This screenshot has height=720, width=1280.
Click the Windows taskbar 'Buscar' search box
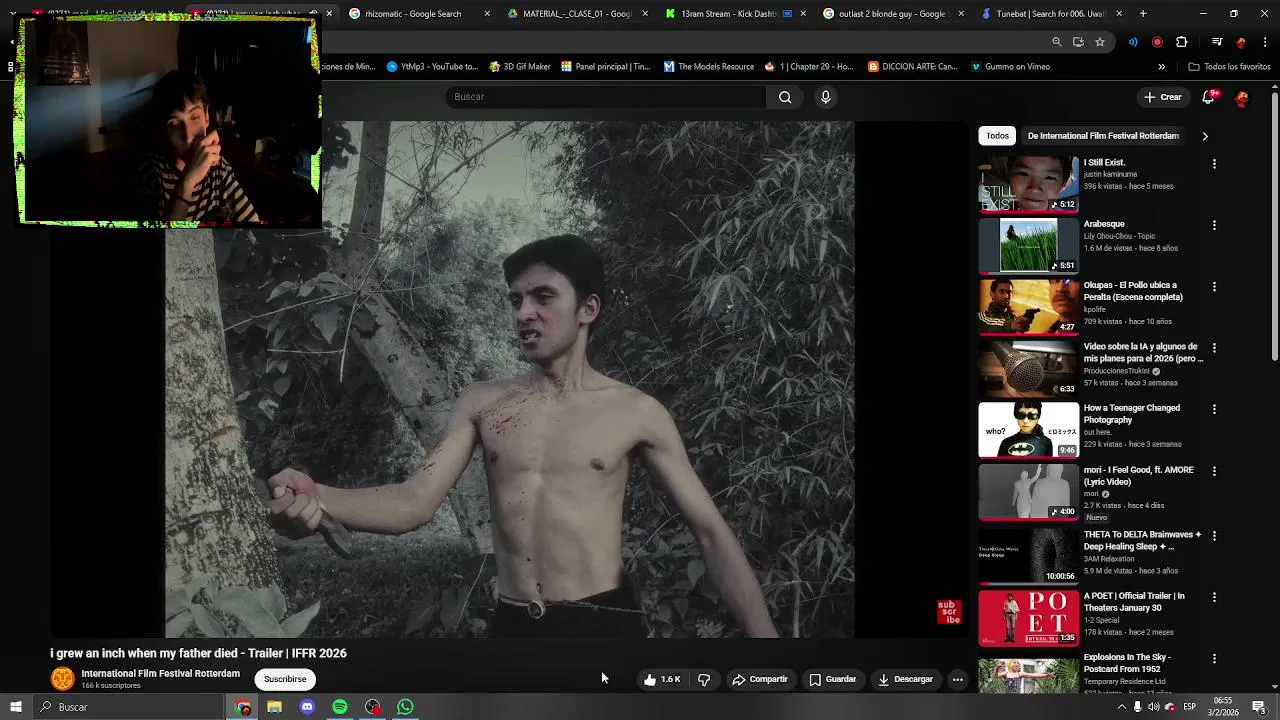point(128,707)
